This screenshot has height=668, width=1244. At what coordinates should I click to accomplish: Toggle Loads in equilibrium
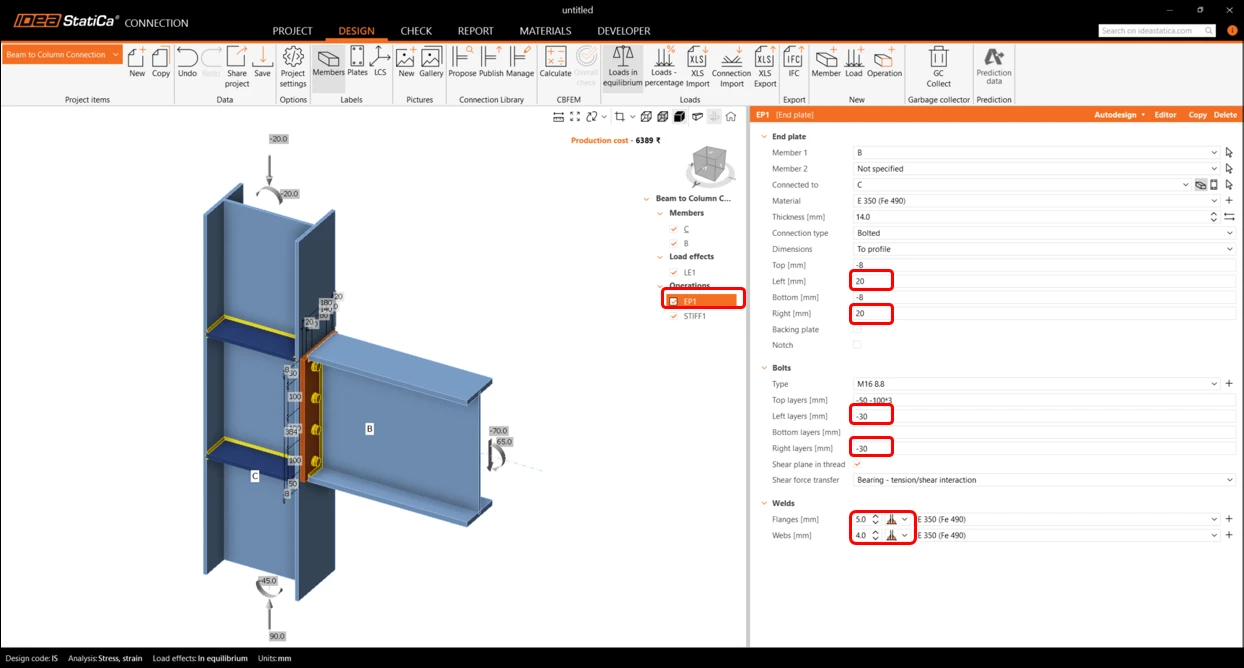coord(623,67)
